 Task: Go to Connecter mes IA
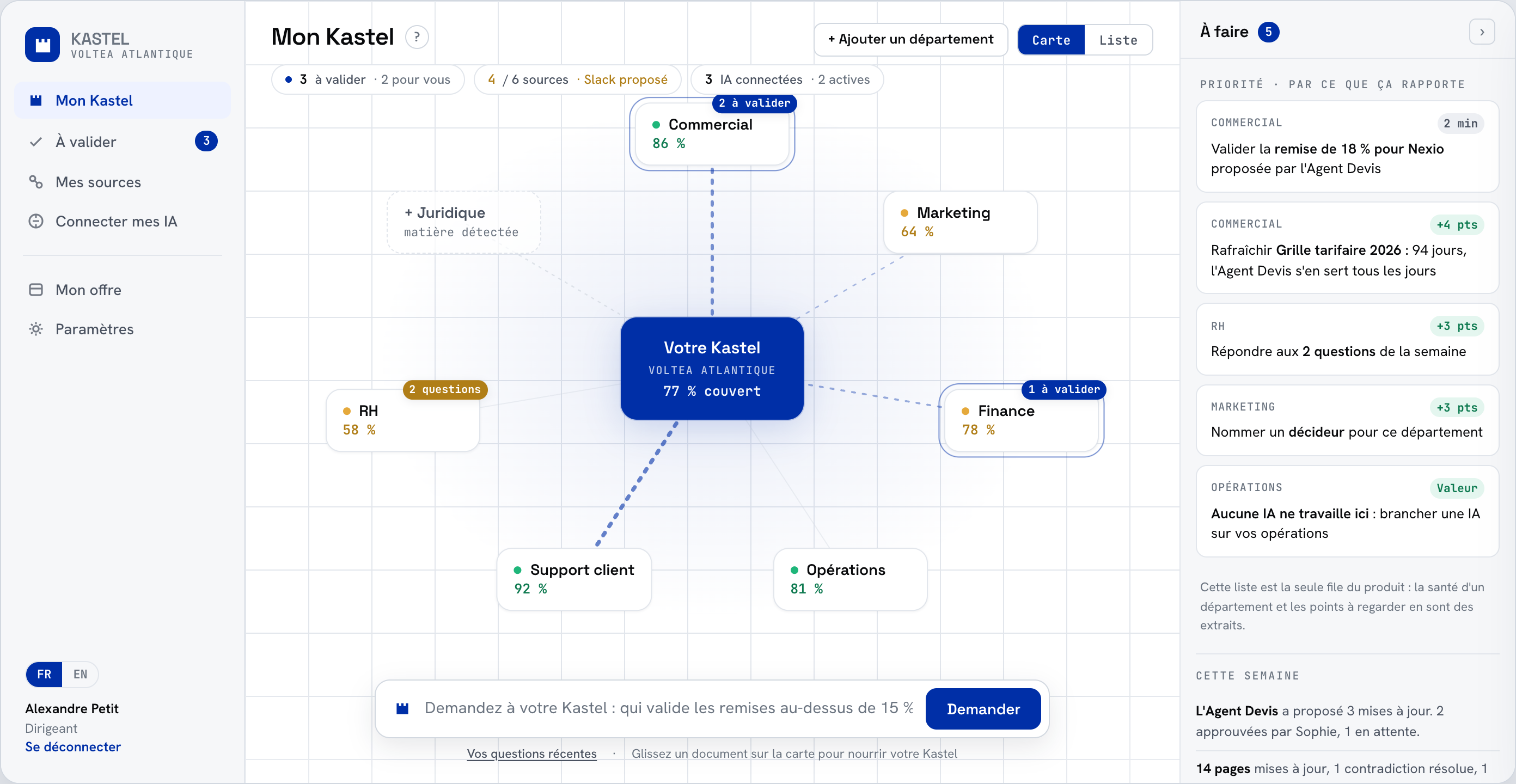tap(123, 221)
